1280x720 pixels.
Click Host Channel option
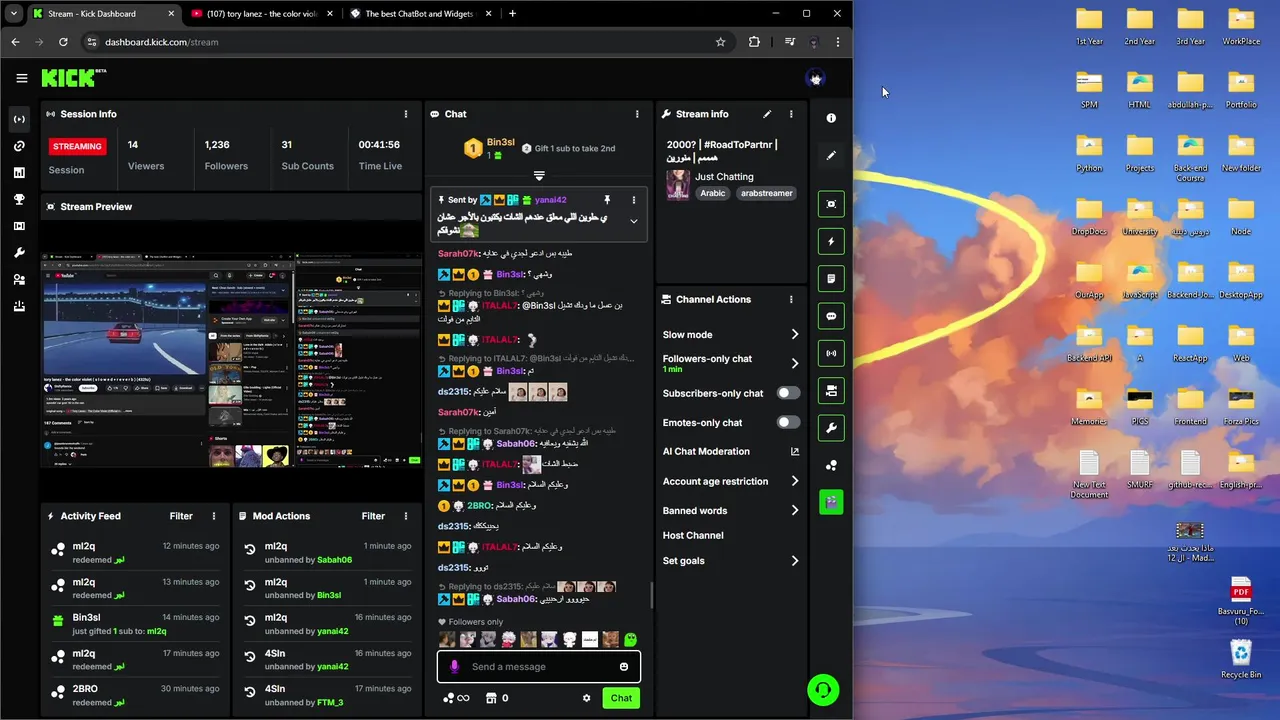[693, 535]
